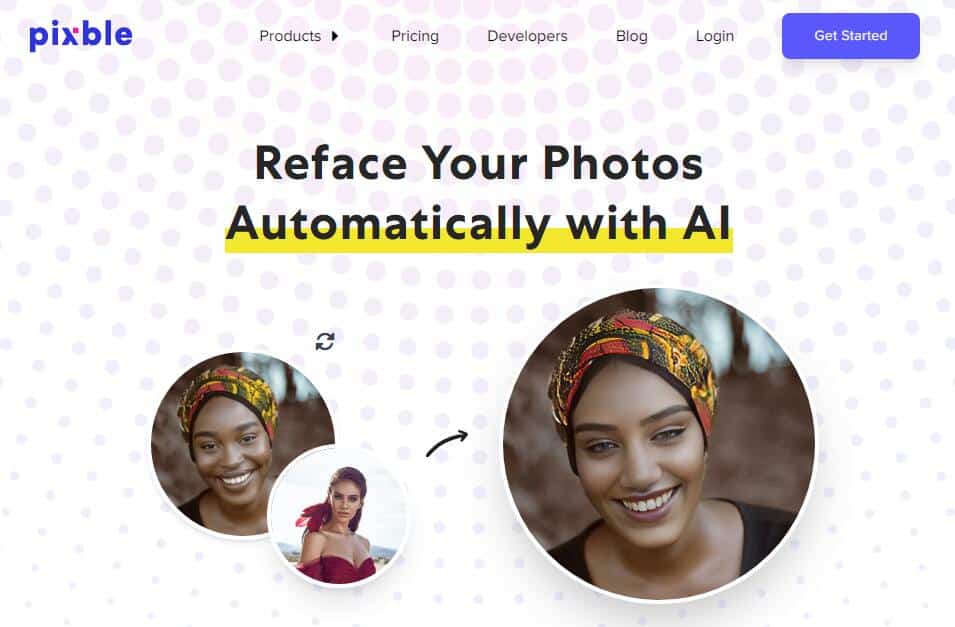Click the red feather in the small thumbnail

coord(311,515)
